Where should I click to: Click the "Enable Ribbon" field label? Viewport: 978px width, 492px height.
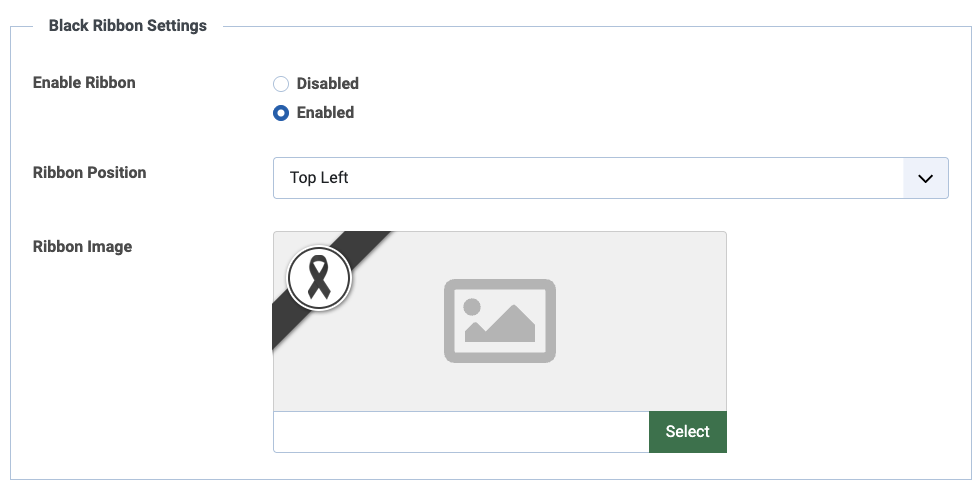pos(84,83)
